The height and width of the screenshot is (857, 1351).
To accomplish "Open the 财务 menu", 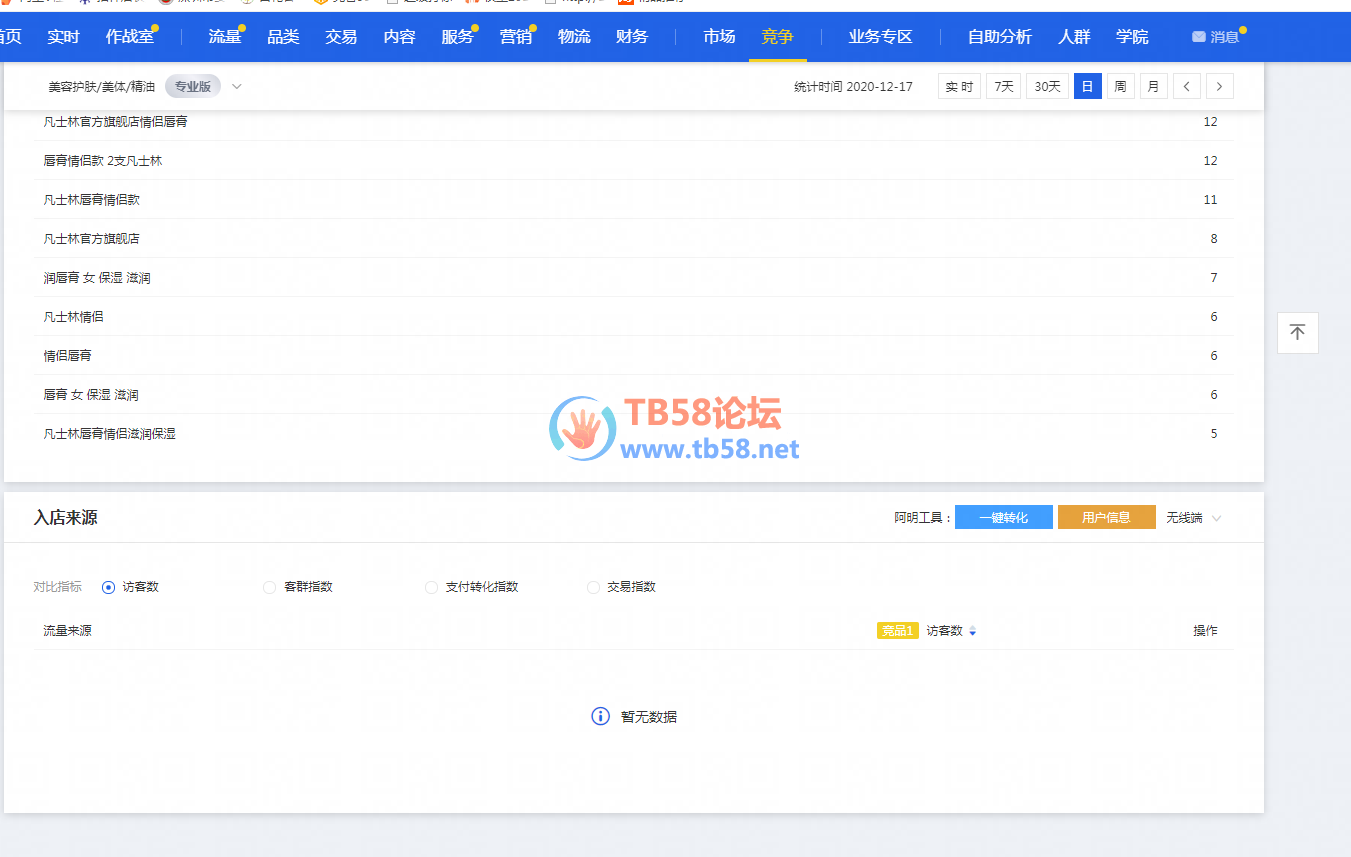I will click(x=632, y=37).
